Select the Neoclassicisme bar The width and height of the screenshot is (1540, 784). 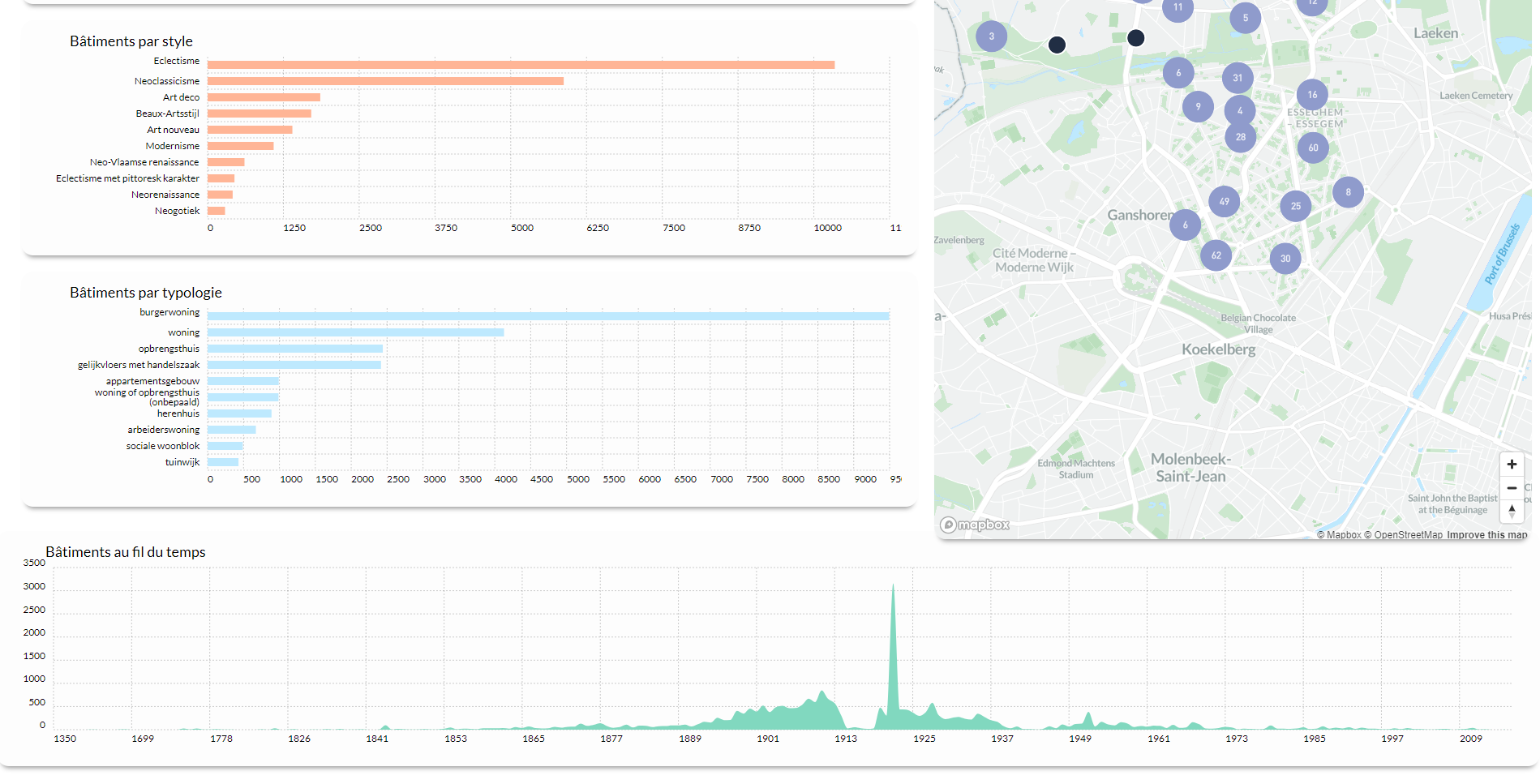point(385,81)
